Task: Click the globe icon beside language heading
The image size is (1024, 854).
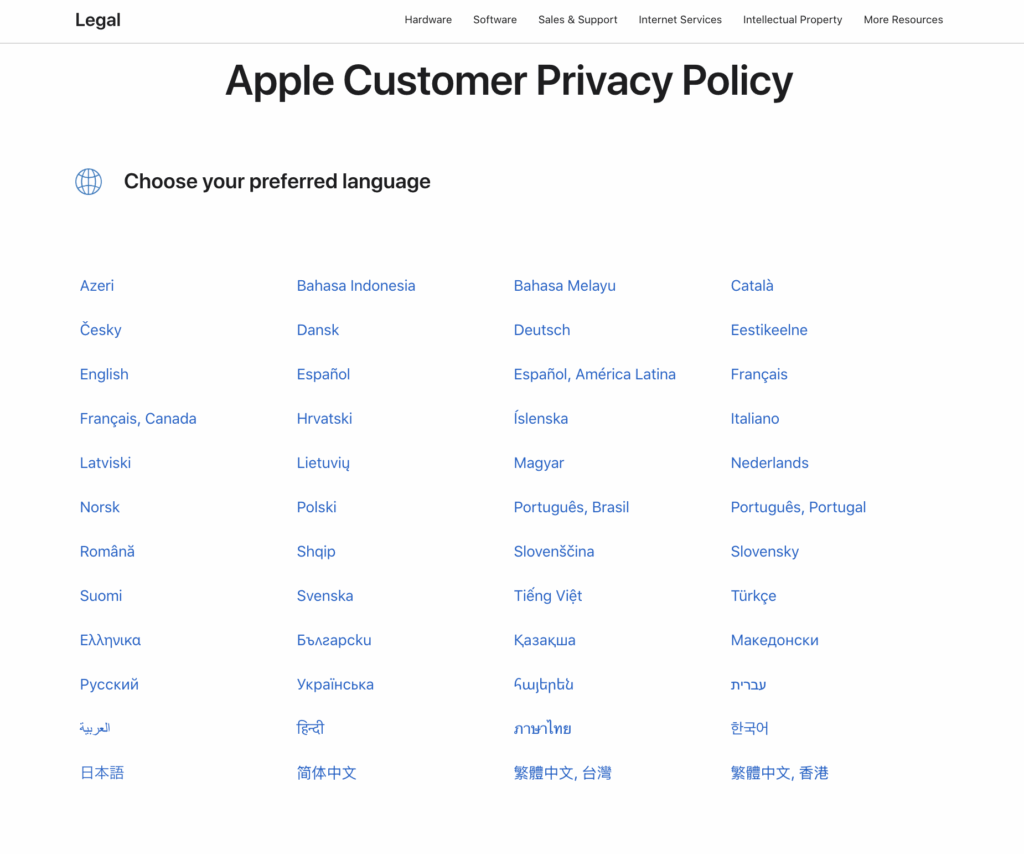Action: tap(89, 181)
